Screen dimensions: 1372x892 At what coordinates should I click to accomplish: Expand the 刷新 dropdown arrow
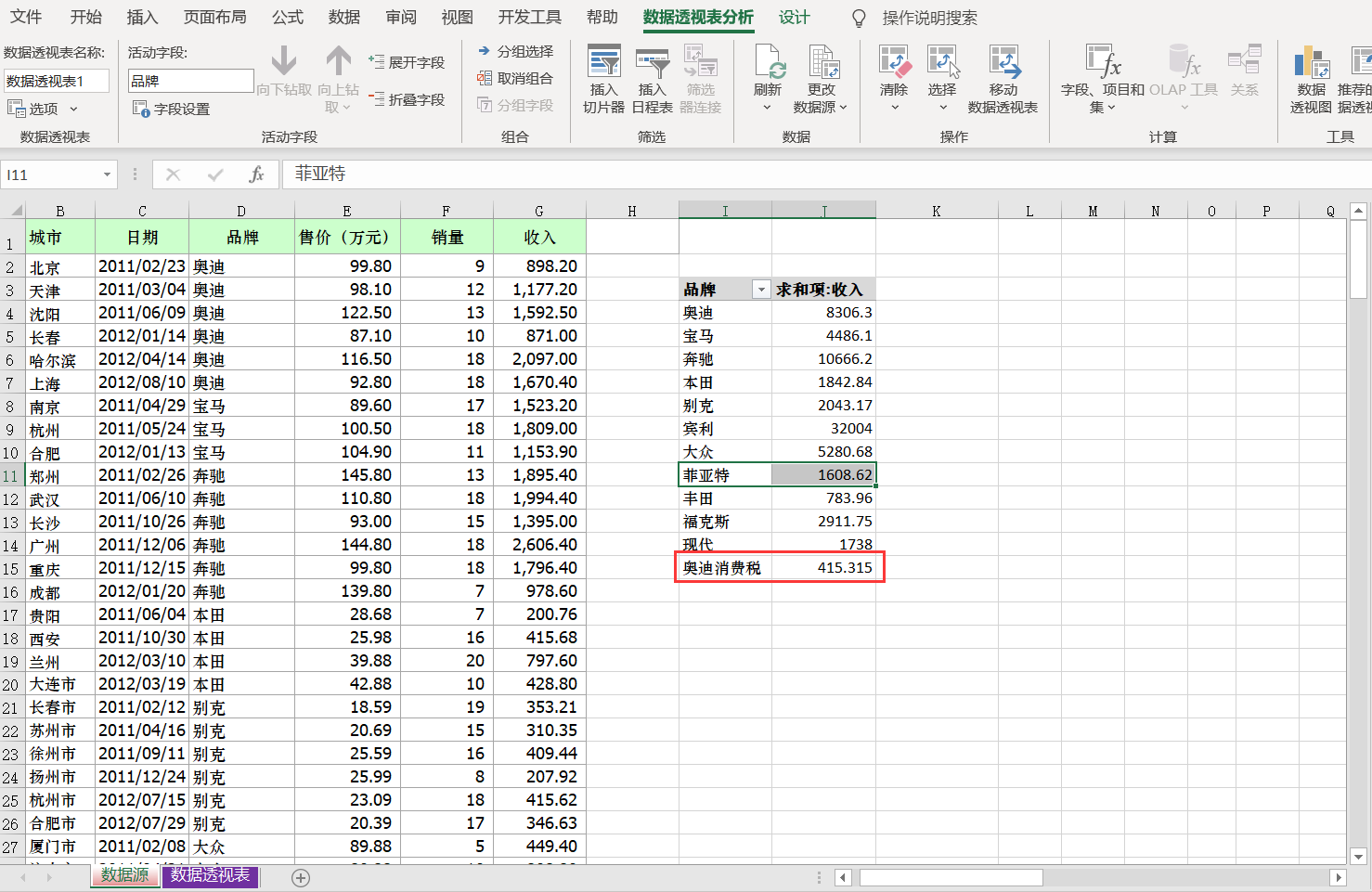[x=768, y=108]
